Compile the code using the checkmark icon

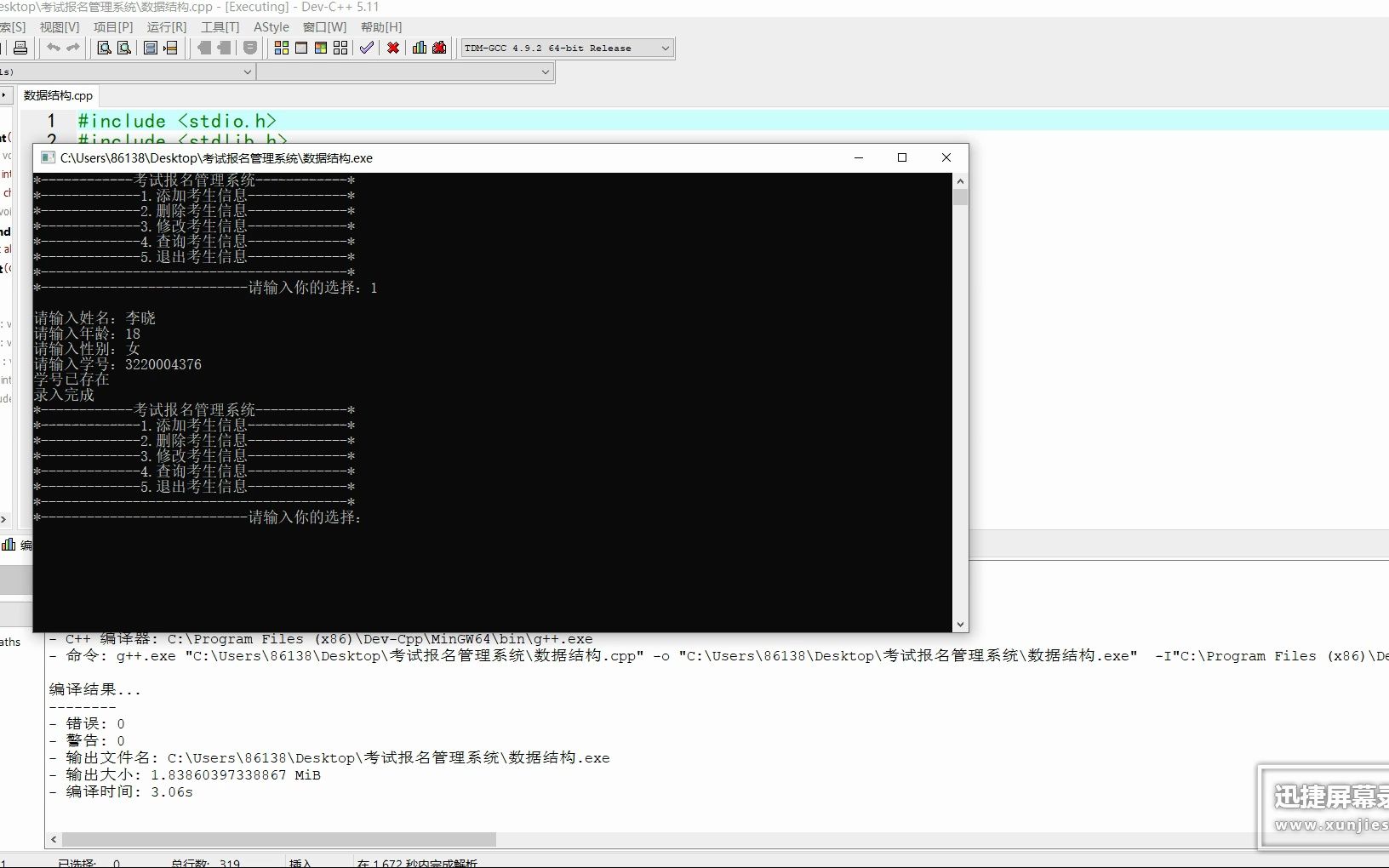tap(367, 49)
